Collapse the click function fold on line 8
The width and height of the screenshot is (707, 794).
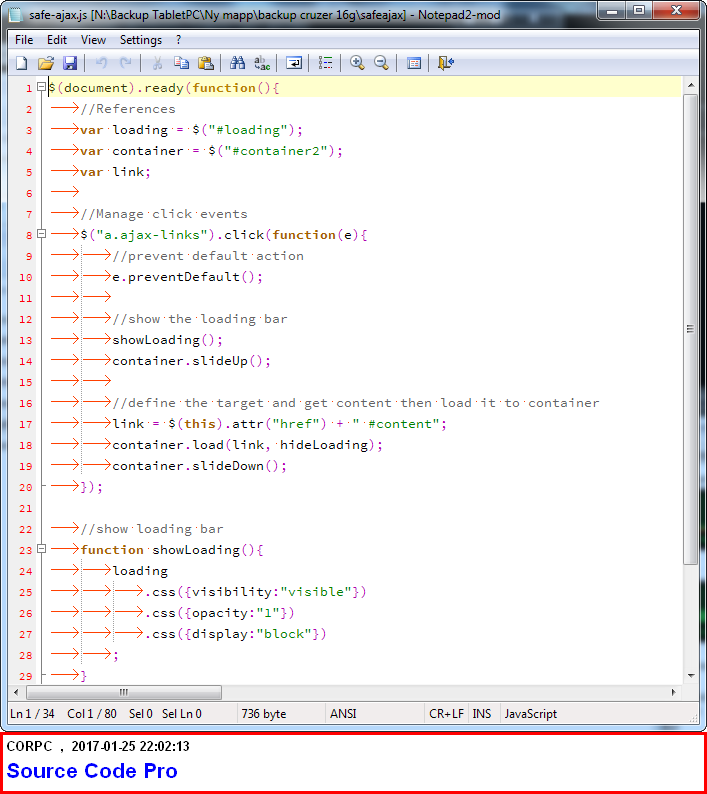click(x=41, y=235)
